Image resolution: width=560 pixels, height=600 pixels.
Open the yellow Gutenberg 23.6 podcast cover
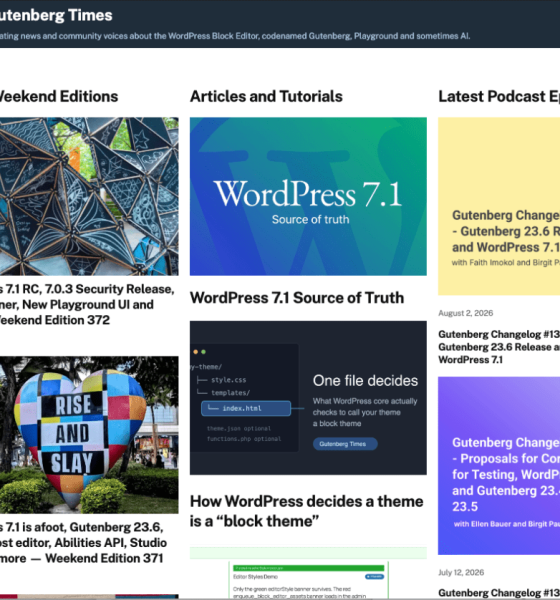[x=499, y=206]
